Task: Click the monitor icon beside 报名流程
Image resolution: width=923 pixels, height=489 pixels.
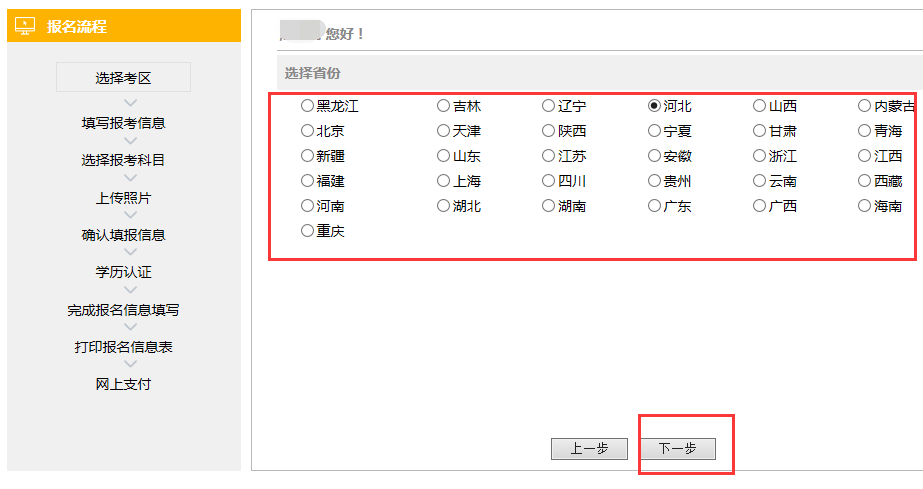Action: pos(26,26)
